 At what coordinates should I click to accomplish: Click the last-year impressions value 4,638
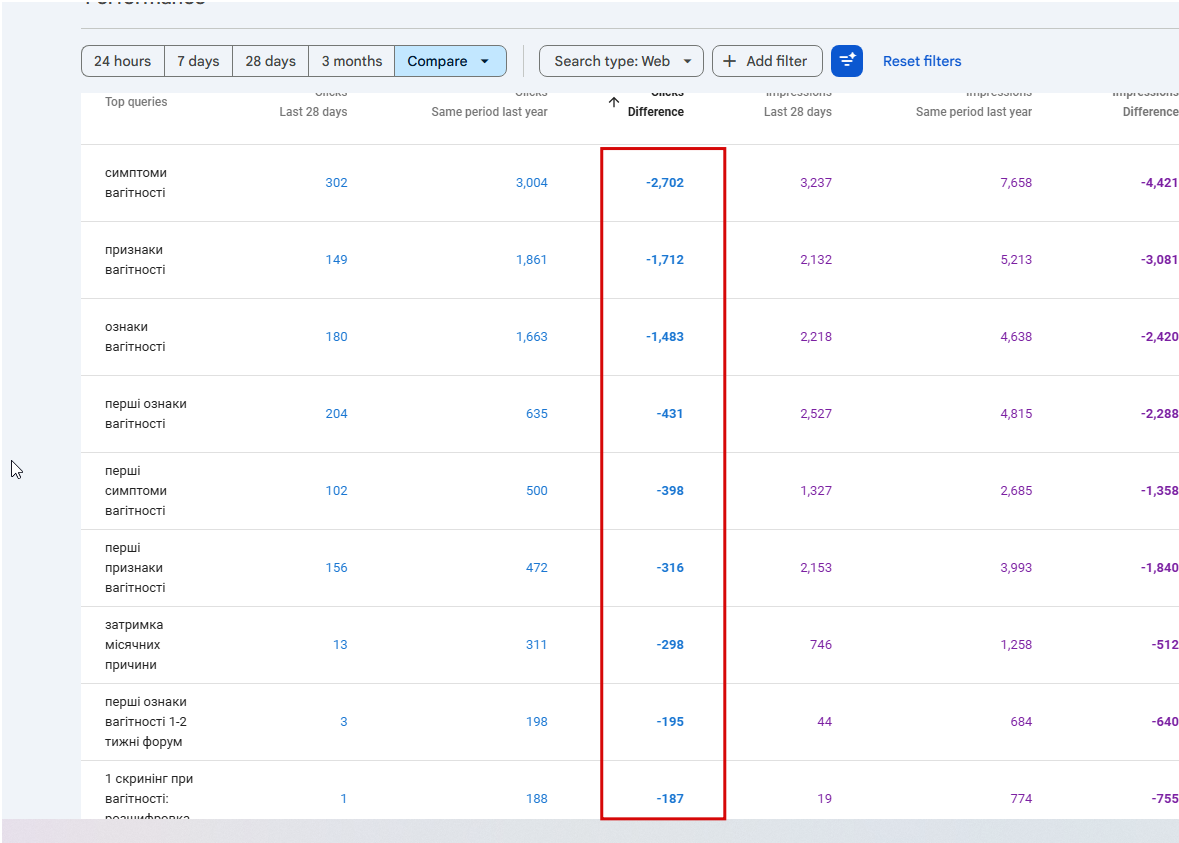[x=1016, y=337]
